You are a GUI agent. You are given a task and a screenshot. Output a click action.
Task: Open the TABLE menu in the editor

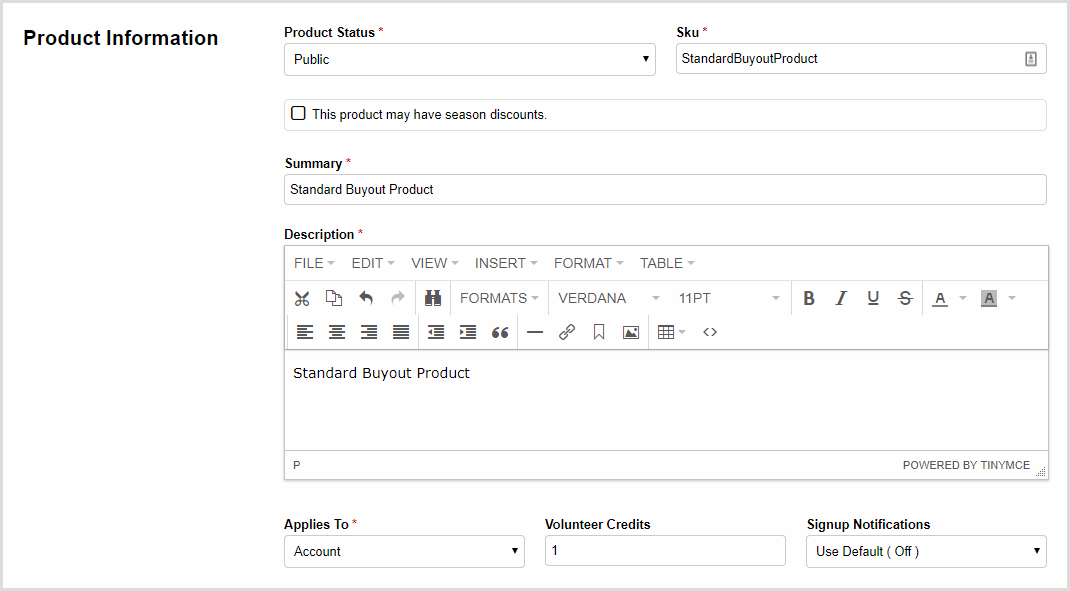point(660,263)
